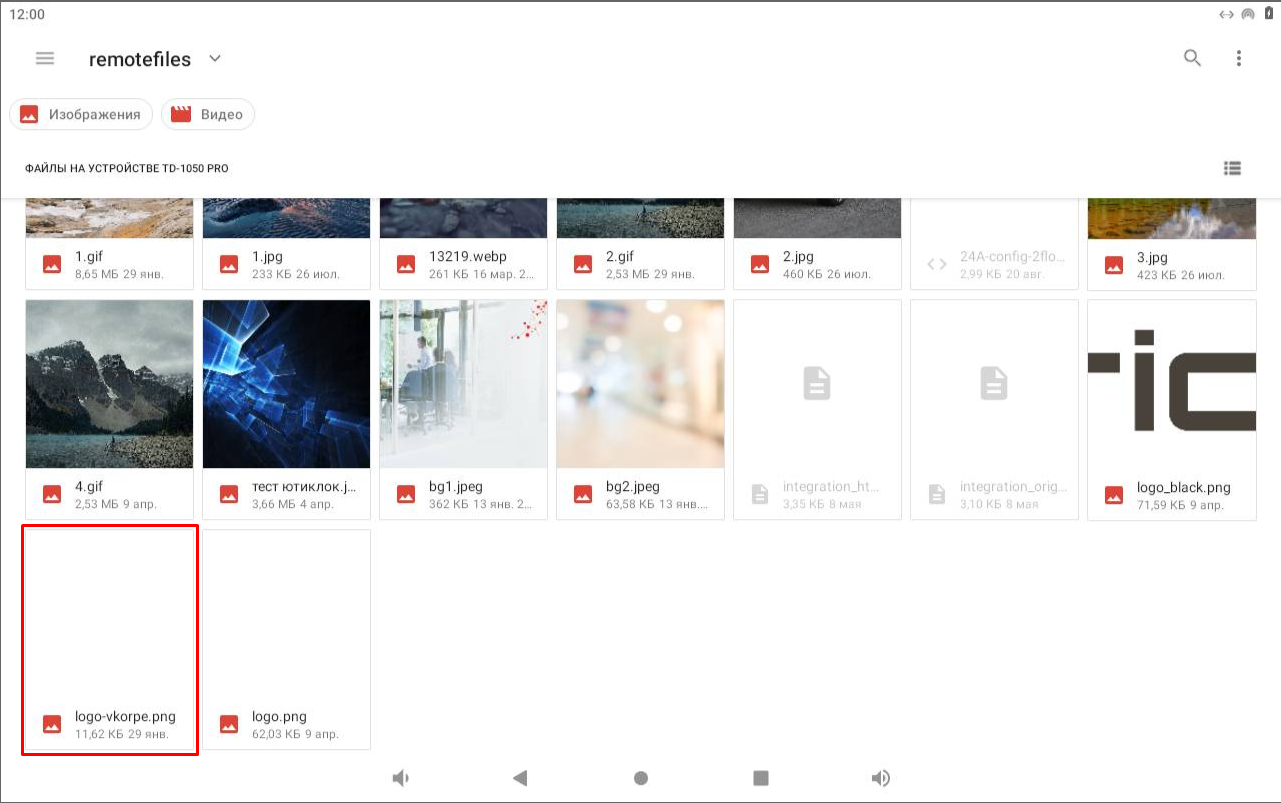This screenshot has height=803, width=1281.
Task: Open the blue abstract тест ютиклок thumbnail
Action: (x=286, y=384)
